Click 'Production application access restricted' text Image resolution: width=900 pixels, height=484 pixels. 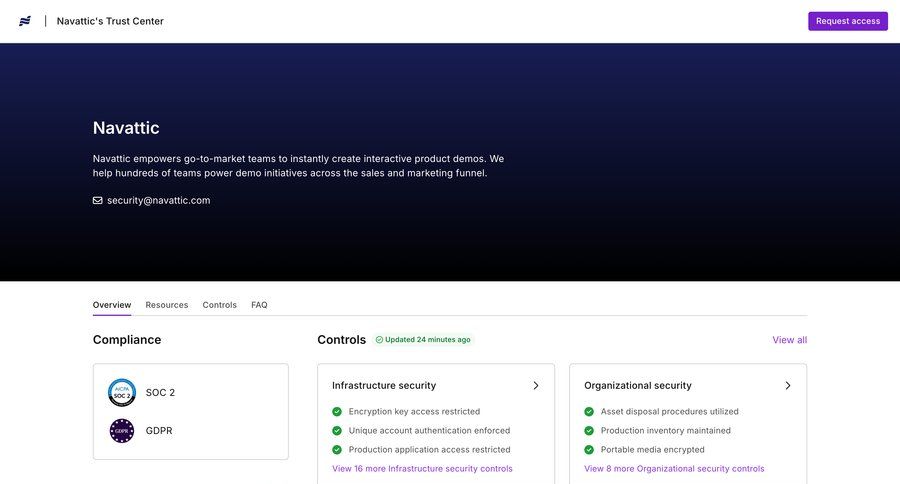pos(429,450)
